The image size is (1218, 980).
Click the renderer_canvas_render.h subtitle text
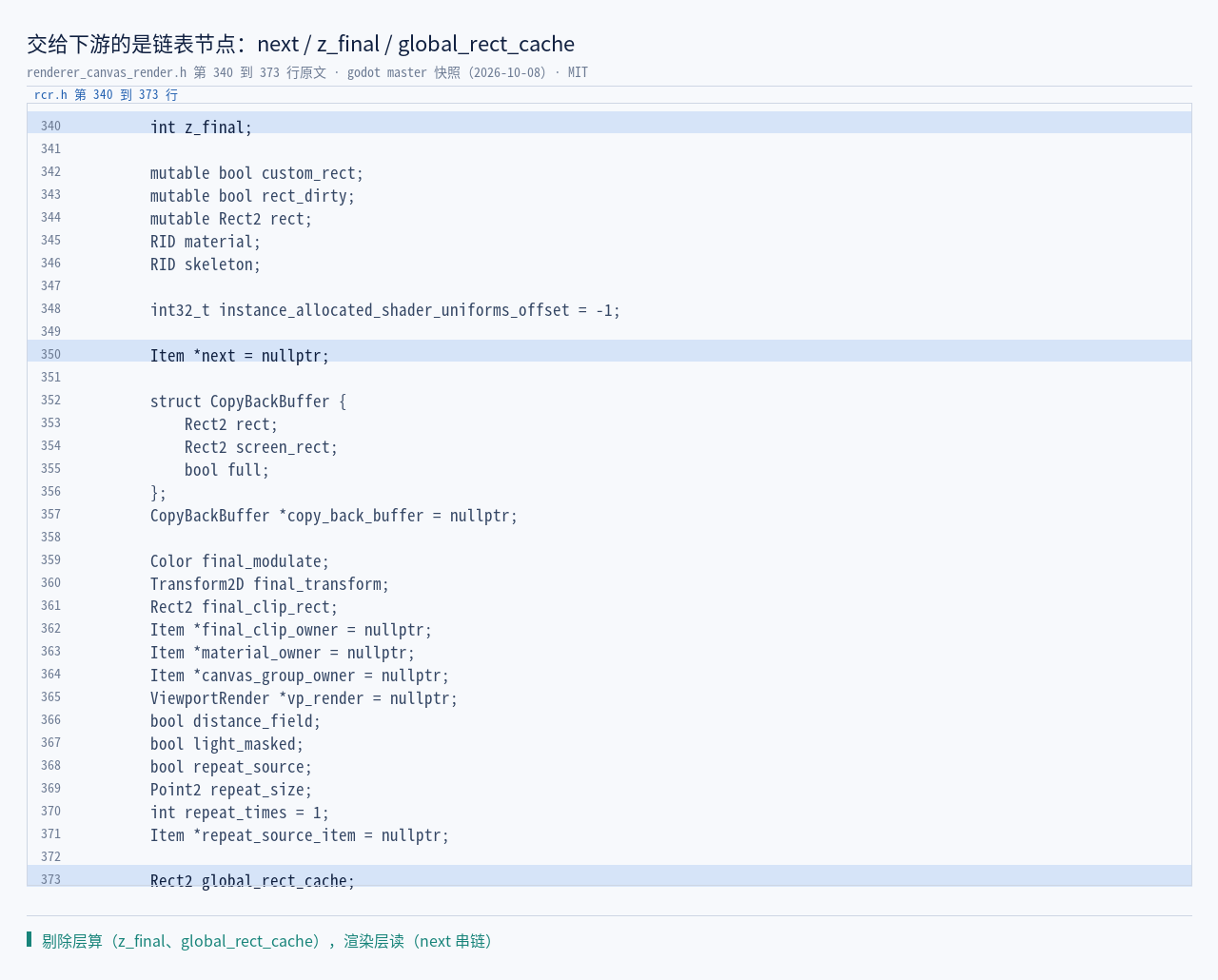pos(307,72)
